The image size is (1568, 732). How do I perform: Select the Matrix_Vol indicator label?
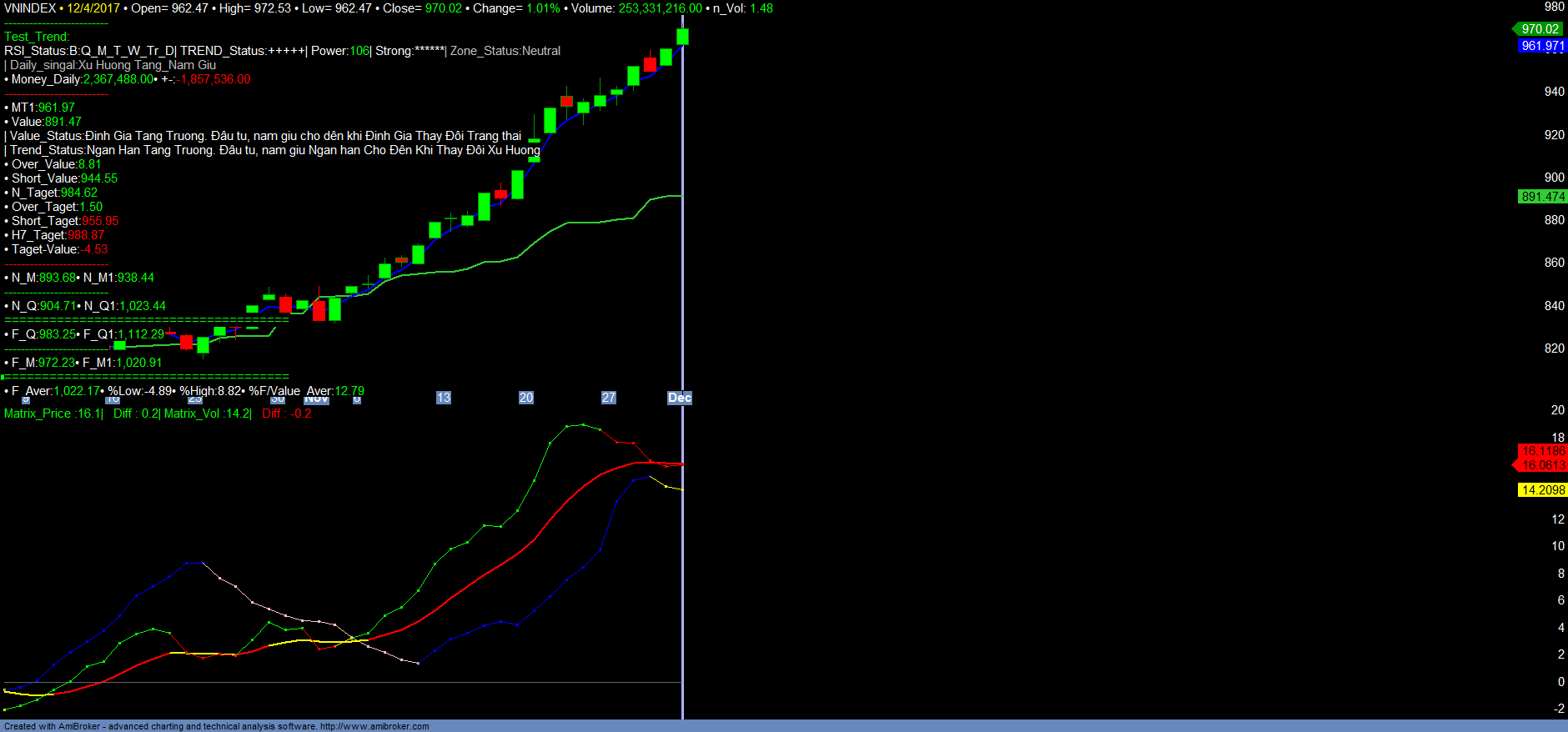(207, 414)
